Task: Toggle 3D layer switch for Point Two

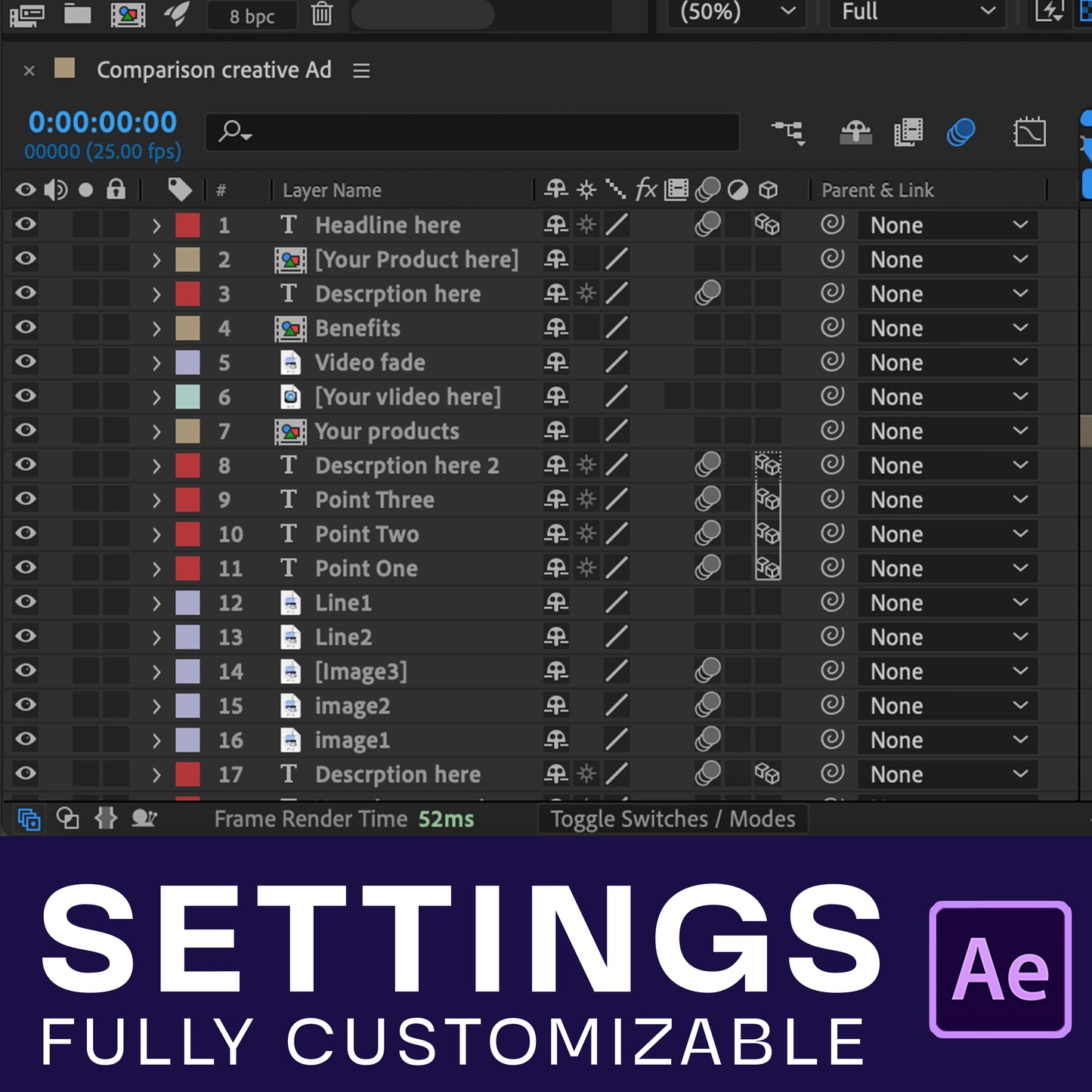Action: pyautogui.click(x=768, y=534)
